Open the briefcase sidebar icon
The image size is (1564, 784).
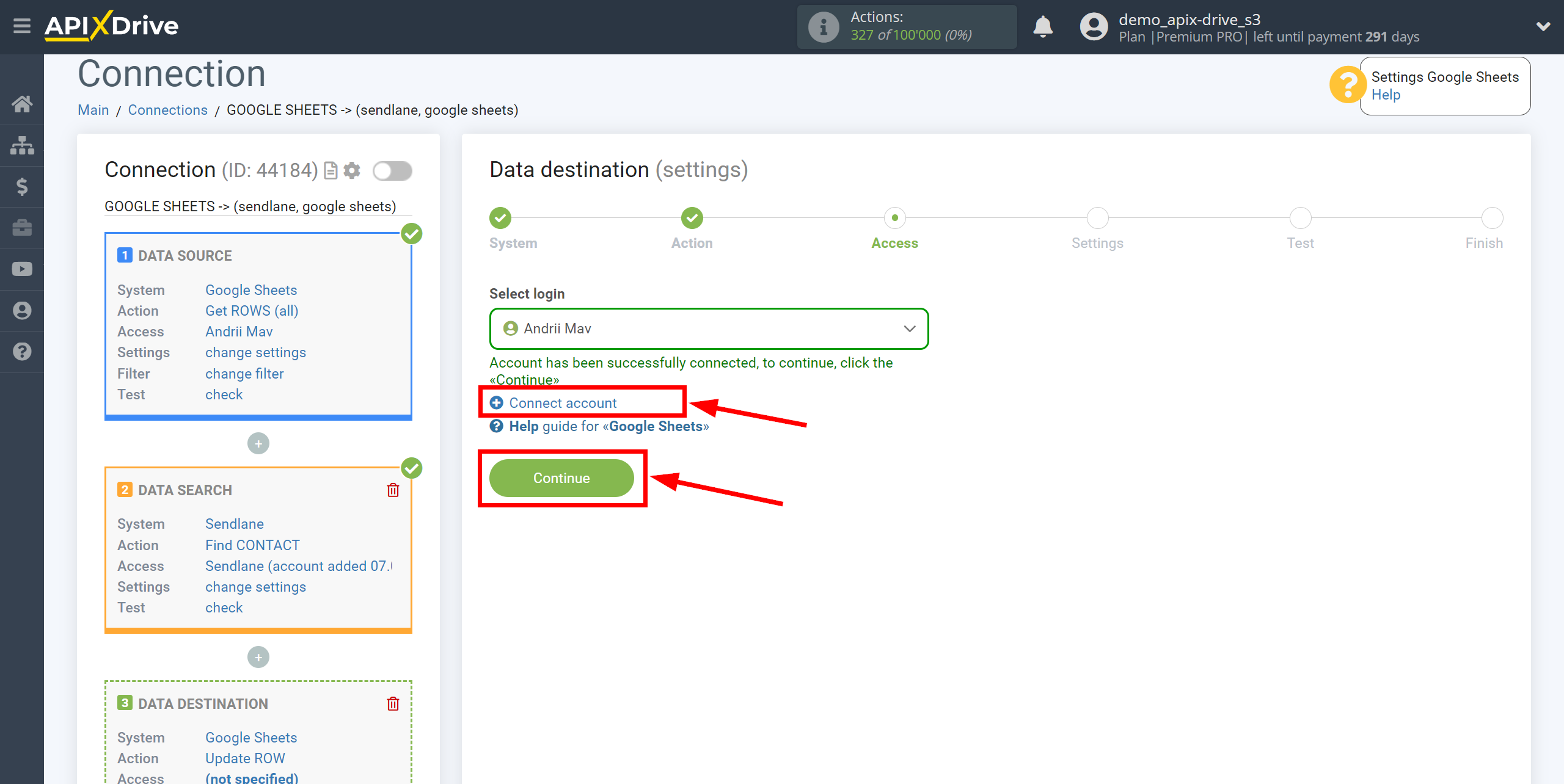[x=22, y=228]
